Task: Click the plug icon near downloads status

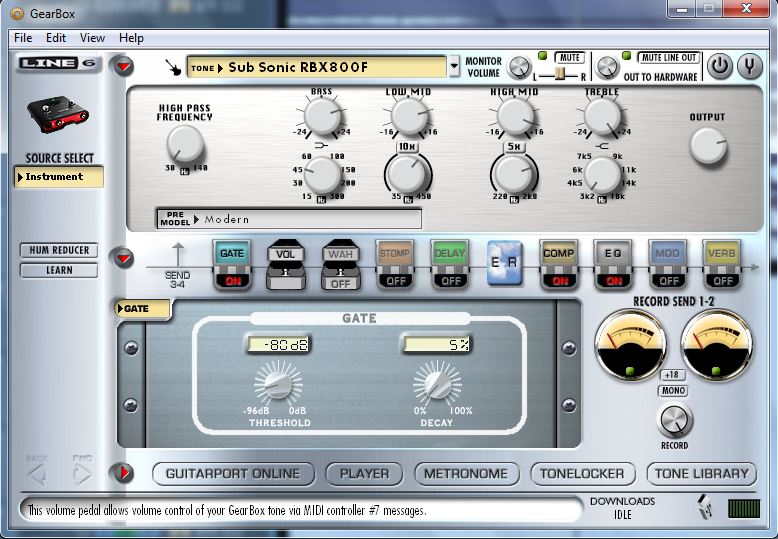Action: (x=705, y=506)
